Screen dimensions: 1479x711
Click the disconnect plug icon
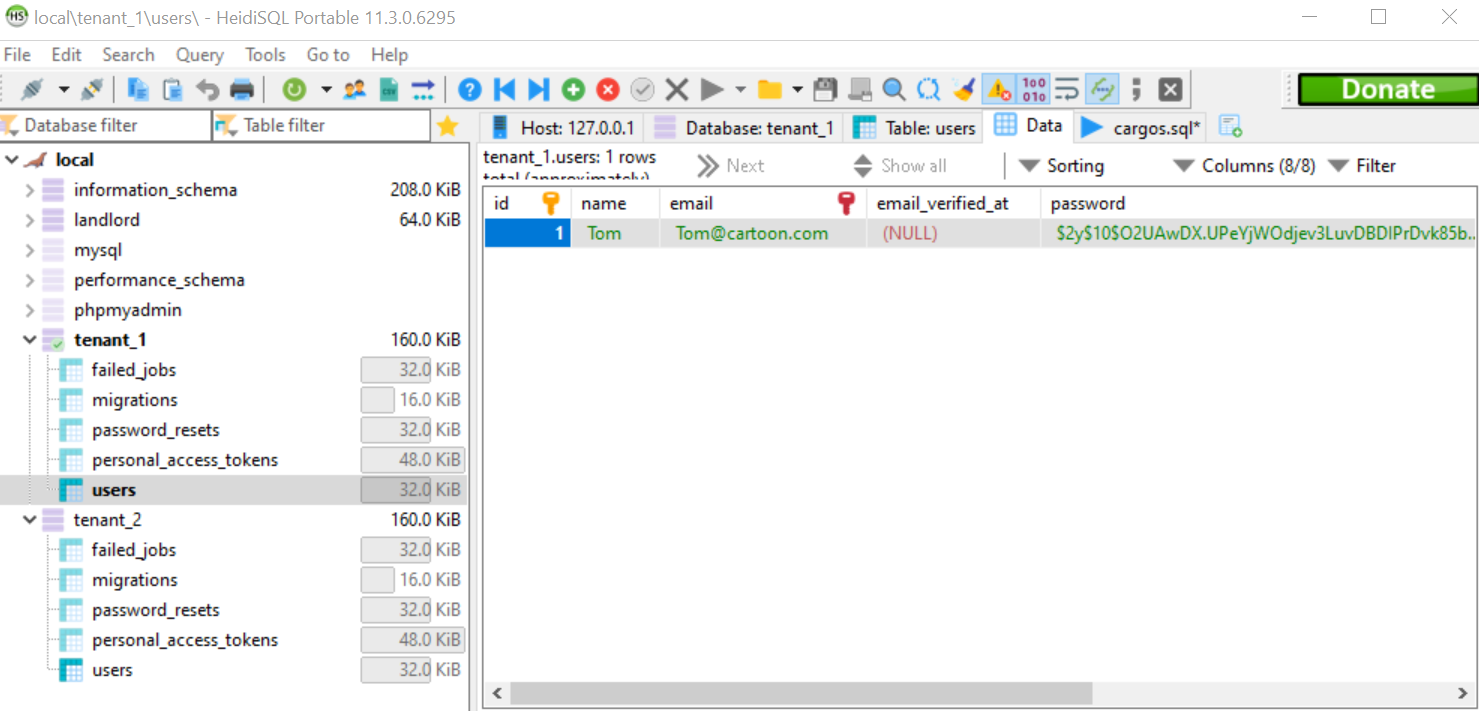[92, 90]
